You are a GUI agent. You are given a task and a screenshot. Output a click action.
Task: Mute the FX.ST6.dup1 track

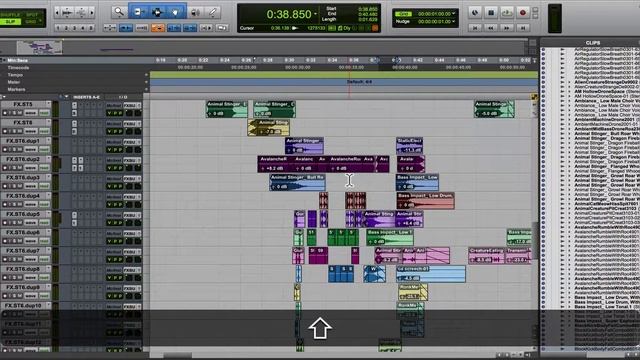tap(20, 149)
